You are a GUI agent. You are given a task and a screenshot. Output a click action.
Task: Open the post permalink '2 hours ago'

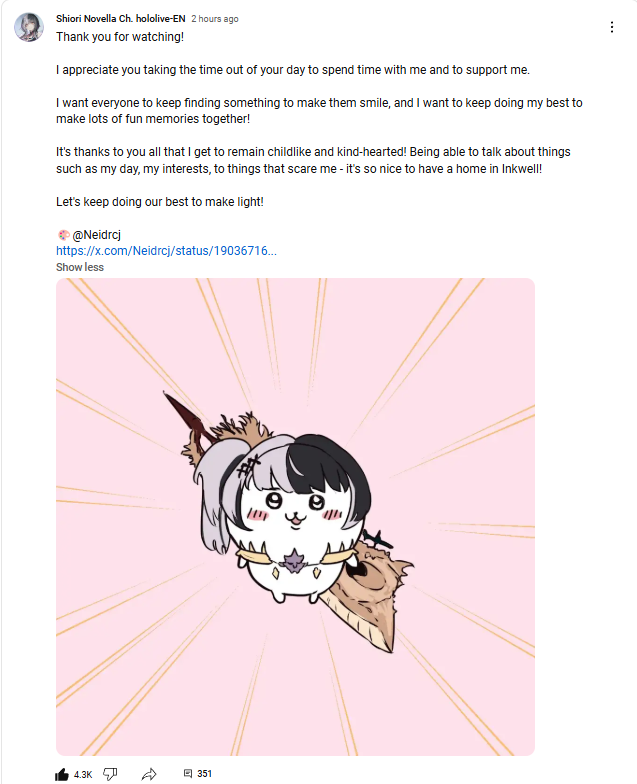(x=214, y=18)
